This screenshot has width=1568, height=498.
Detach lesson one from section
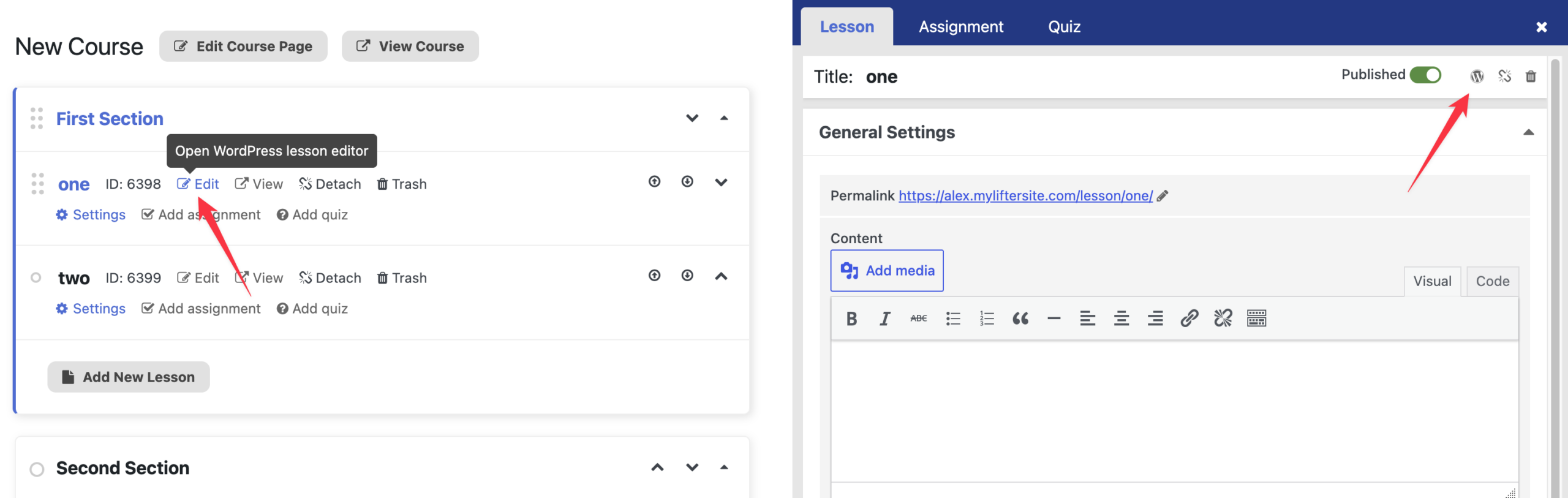[330, 184]
